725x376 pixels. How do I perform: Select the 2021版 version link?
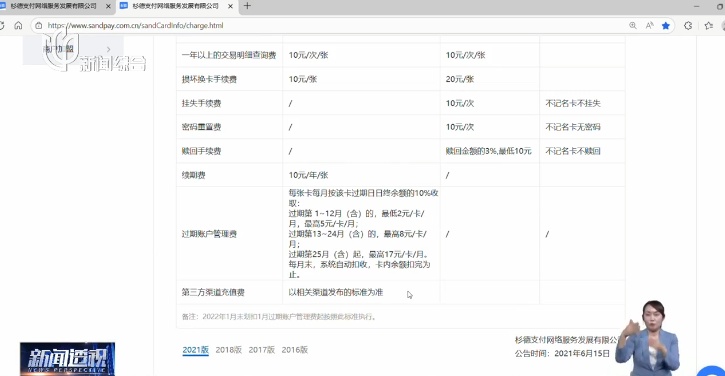pyautogui.click(x=196, y=350)
